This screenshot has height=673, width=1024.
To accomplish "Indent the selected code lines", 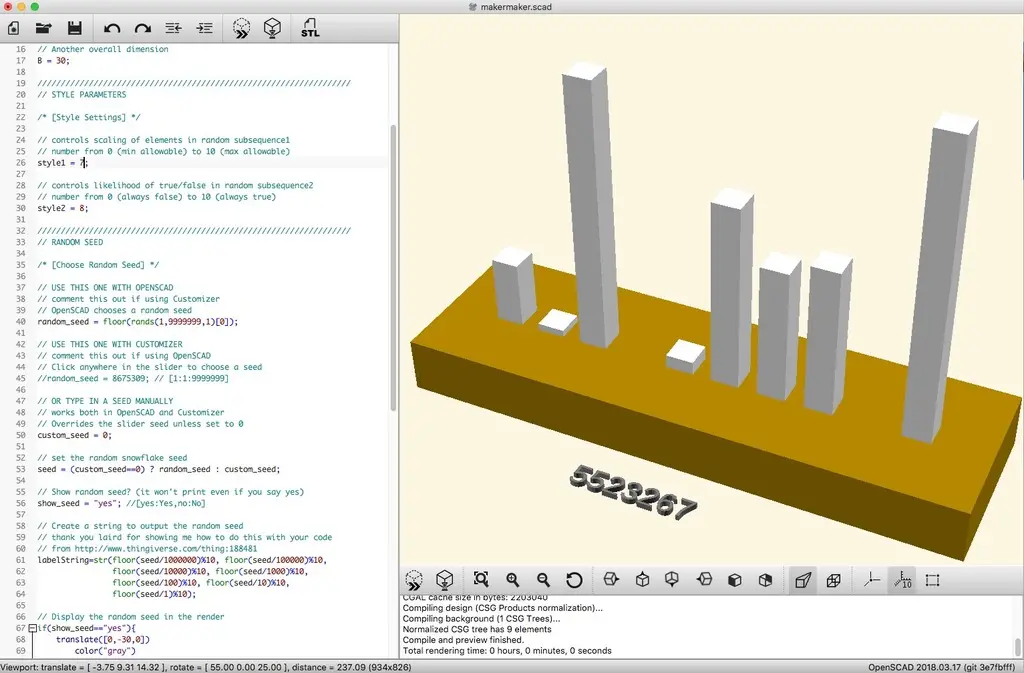I will click(x=204, y=28).
